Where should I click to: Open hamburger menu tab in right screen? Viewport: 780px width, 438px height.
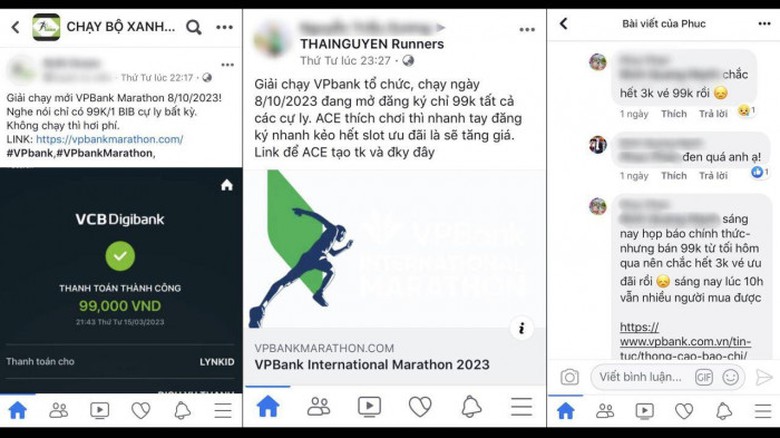click(x=763, y=411)
